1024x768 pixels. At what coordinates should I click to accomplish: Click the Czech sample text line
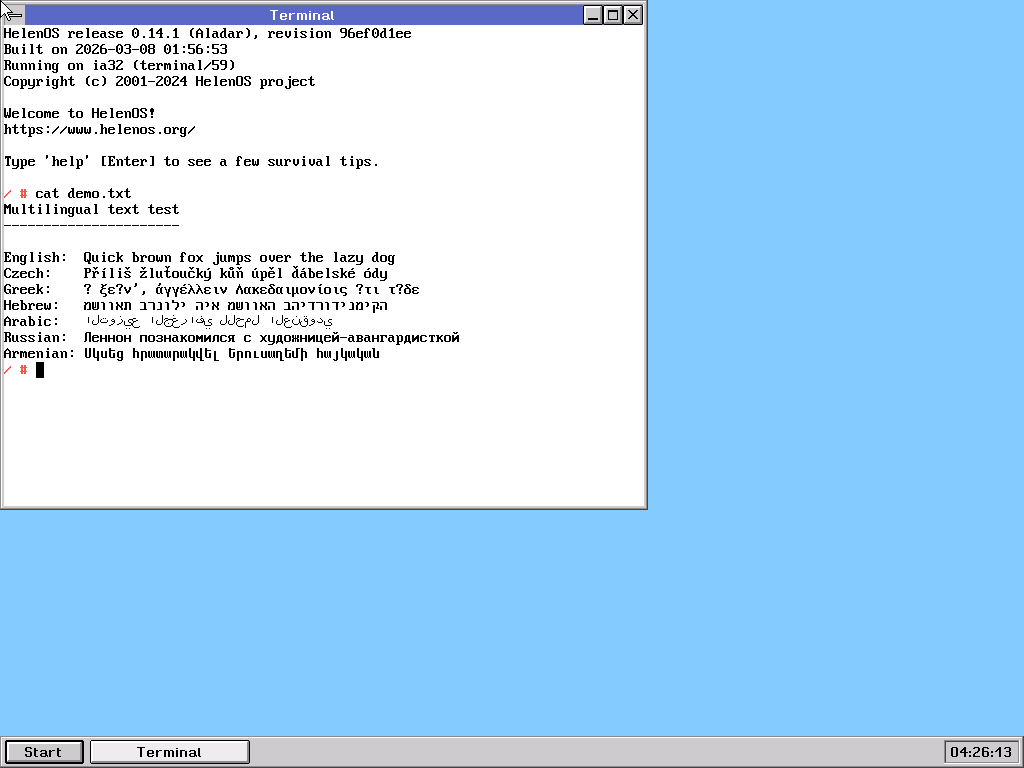(235, 274)
